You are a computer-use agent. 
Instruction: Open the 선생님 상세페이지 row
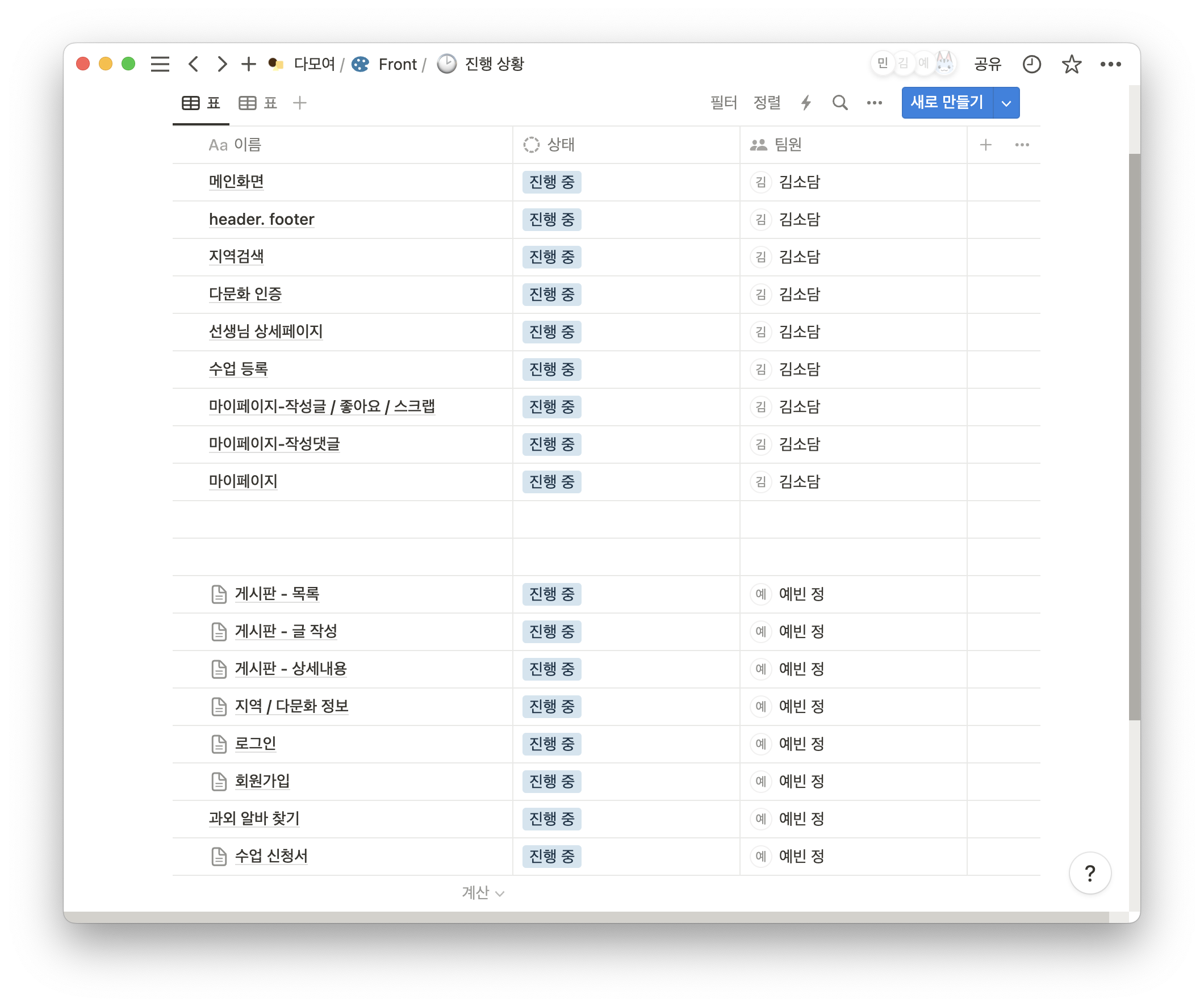265,332
